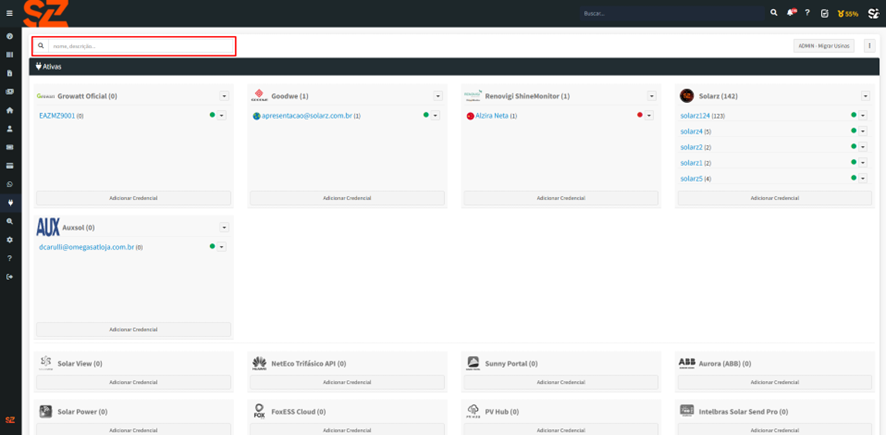This screenshot has height=435, width=886.
Task: Open the dropdown beside the solarz124 credential
Action: point(863,116)
